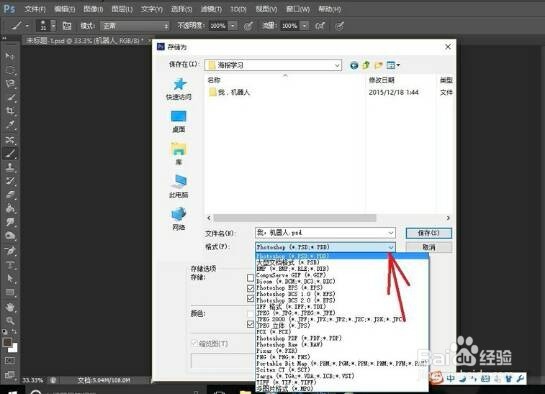Screen dimensions: 545x394
Task: Select the Pen tool
Action: click(10, 251)
